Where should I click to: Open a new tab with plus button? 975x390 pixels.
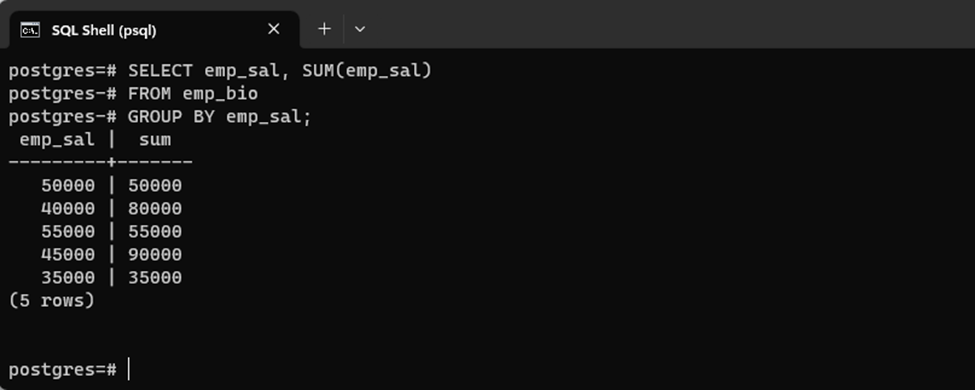point(325,29)
